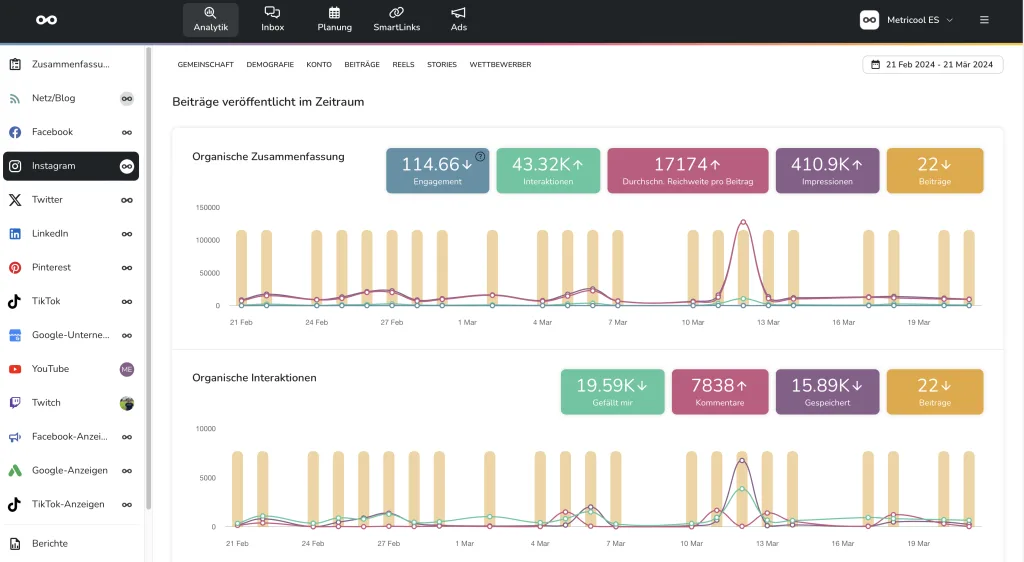Toggle the Engagement metric card

437,170
